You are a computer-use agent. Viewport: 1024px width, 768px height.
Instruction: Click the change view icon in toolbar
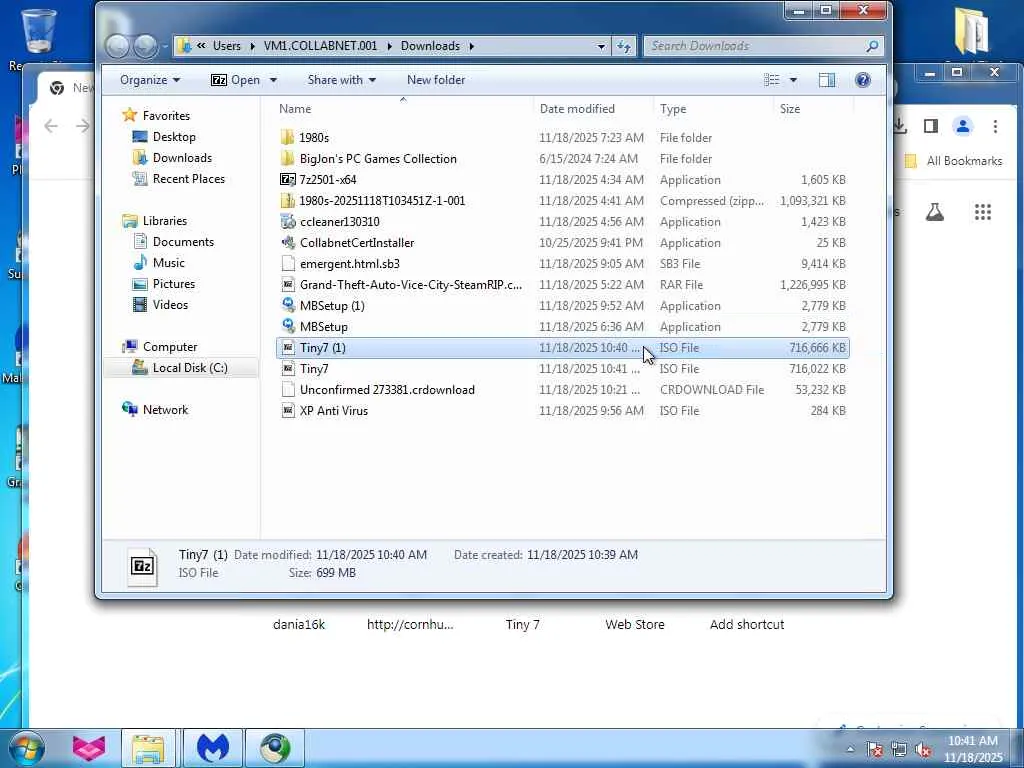point(772,80)
